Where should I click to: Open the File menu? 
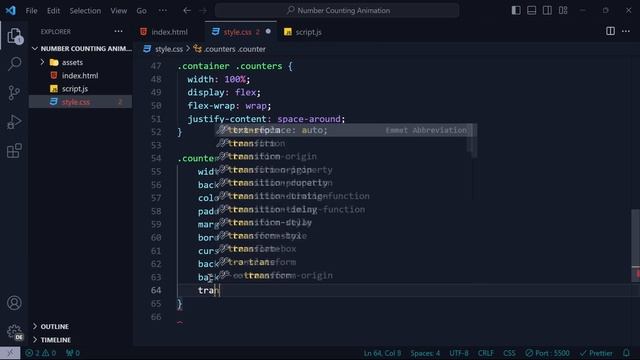click(31, 11)
